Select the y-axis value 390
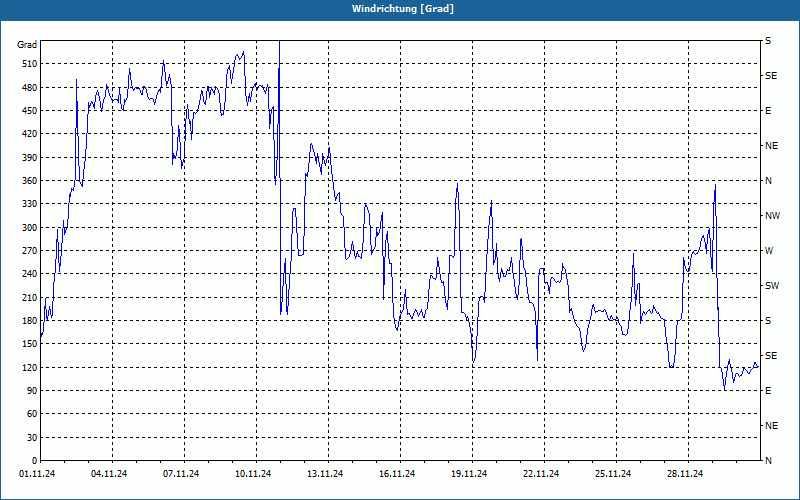Screen dimensions: 800x500 30,158
